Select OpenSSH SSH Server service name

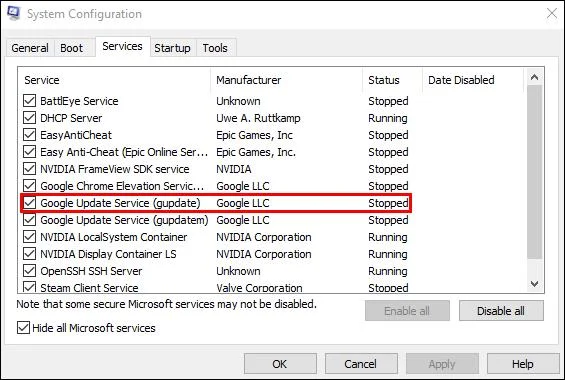(91, 271)
